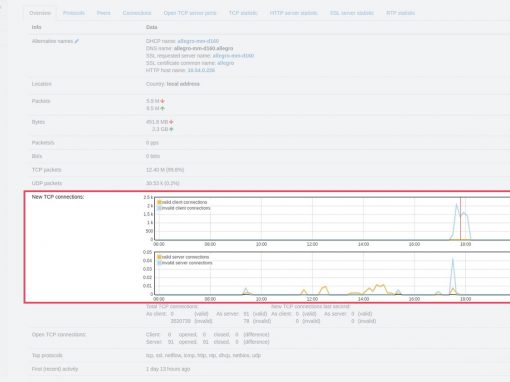Toggle the valid server connections legend swatch
This screenshot has height=382, width=510.
tap(159, 257)
